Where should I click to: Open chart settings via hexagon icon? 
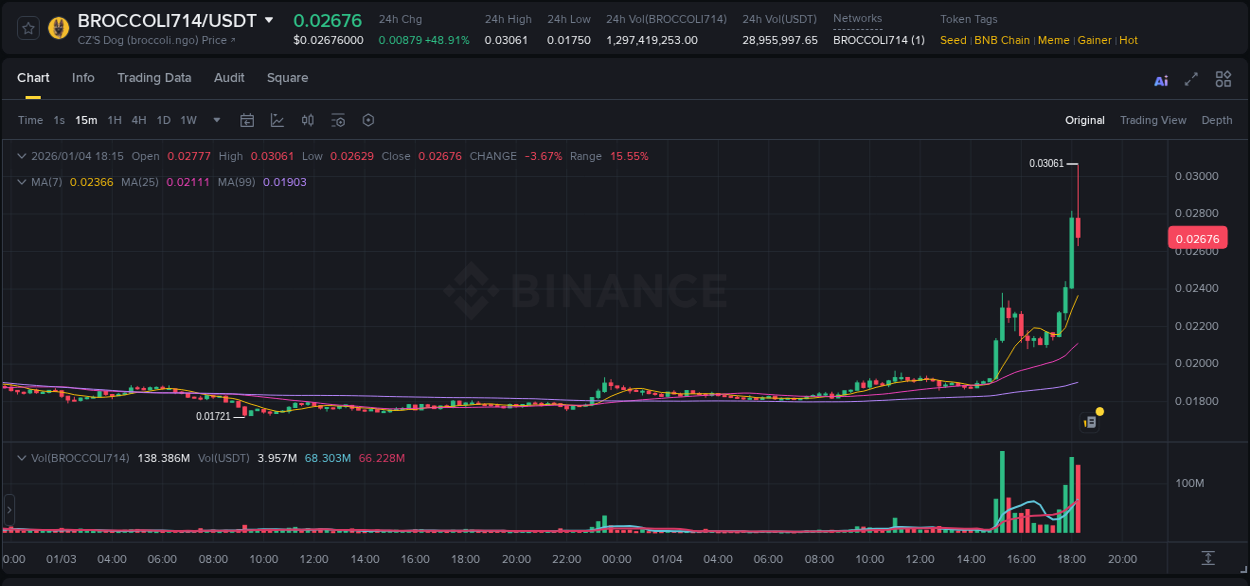368,120
